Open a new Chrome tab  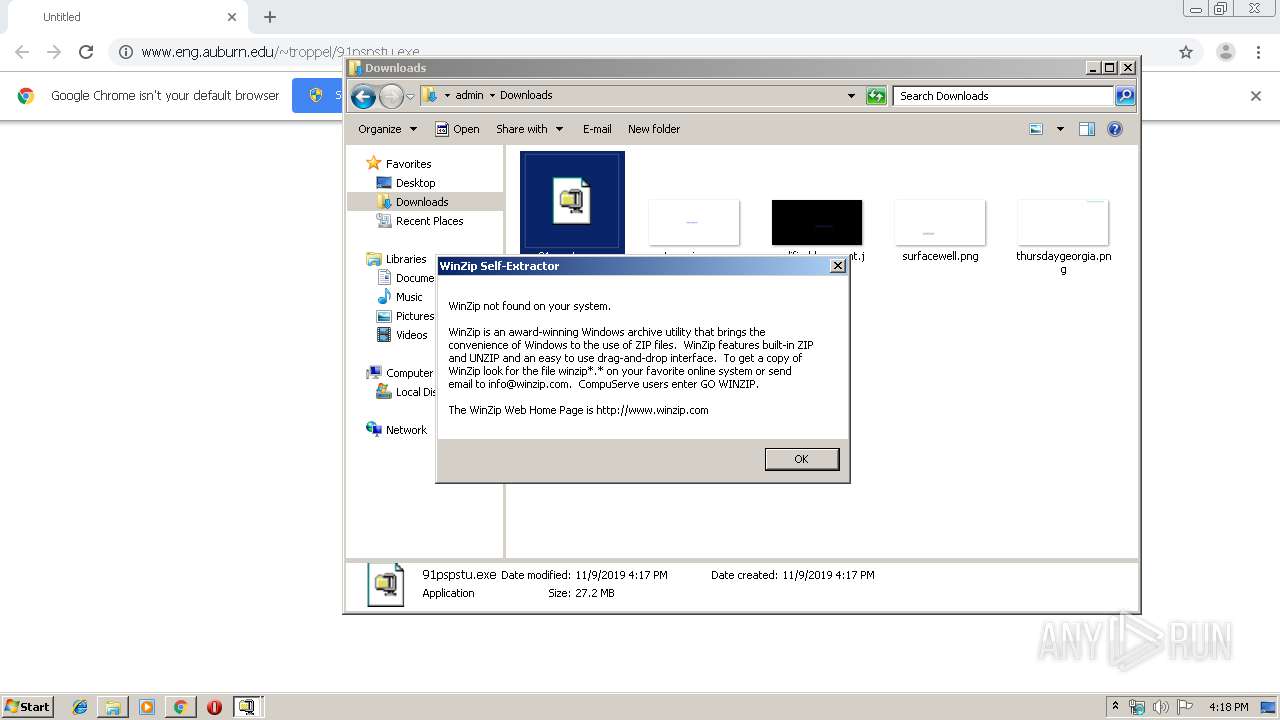tap(270, 17)
